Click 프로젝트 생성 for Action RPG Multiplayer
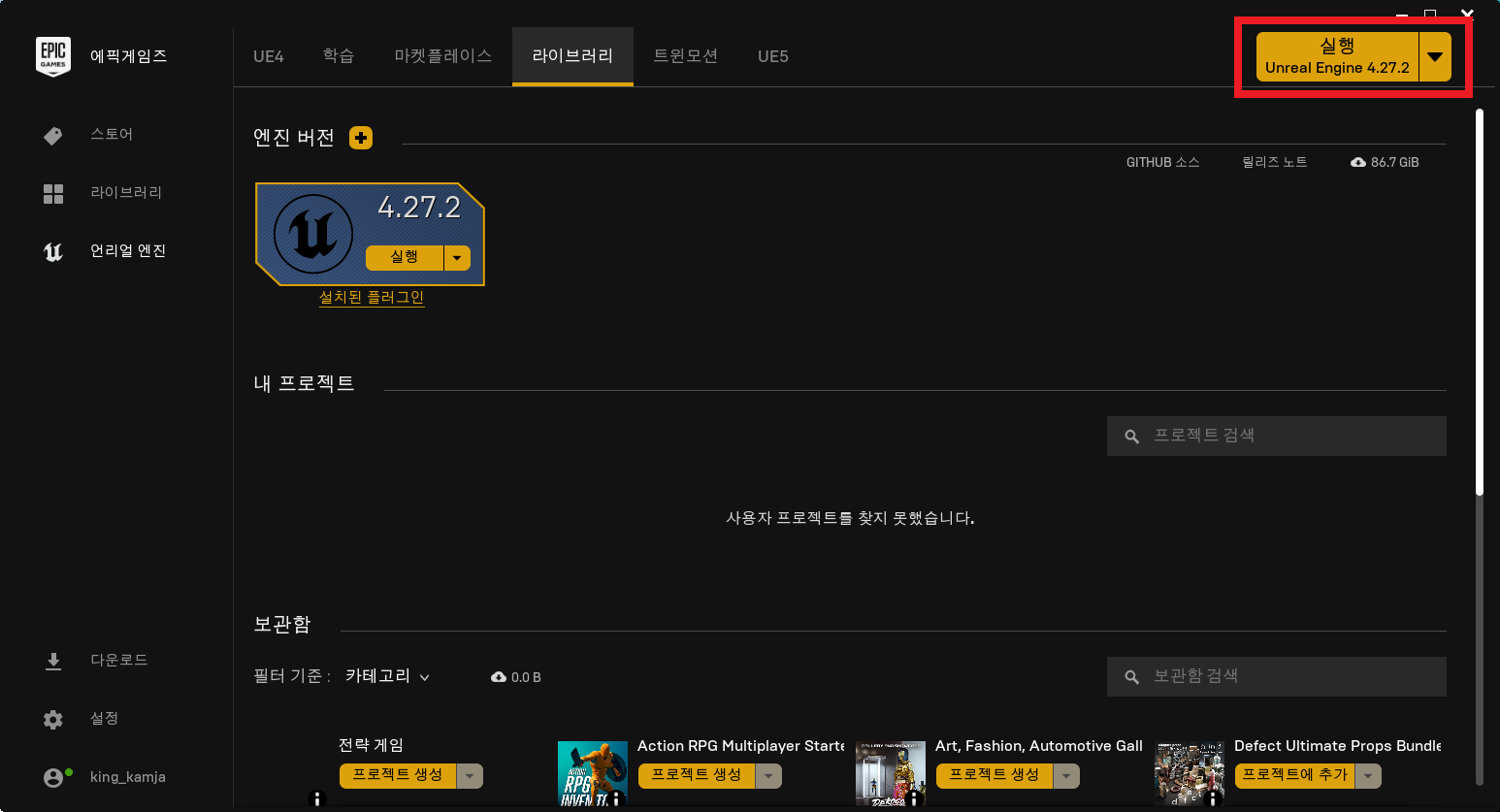1500x812 pixels. (x=697, y=775)
